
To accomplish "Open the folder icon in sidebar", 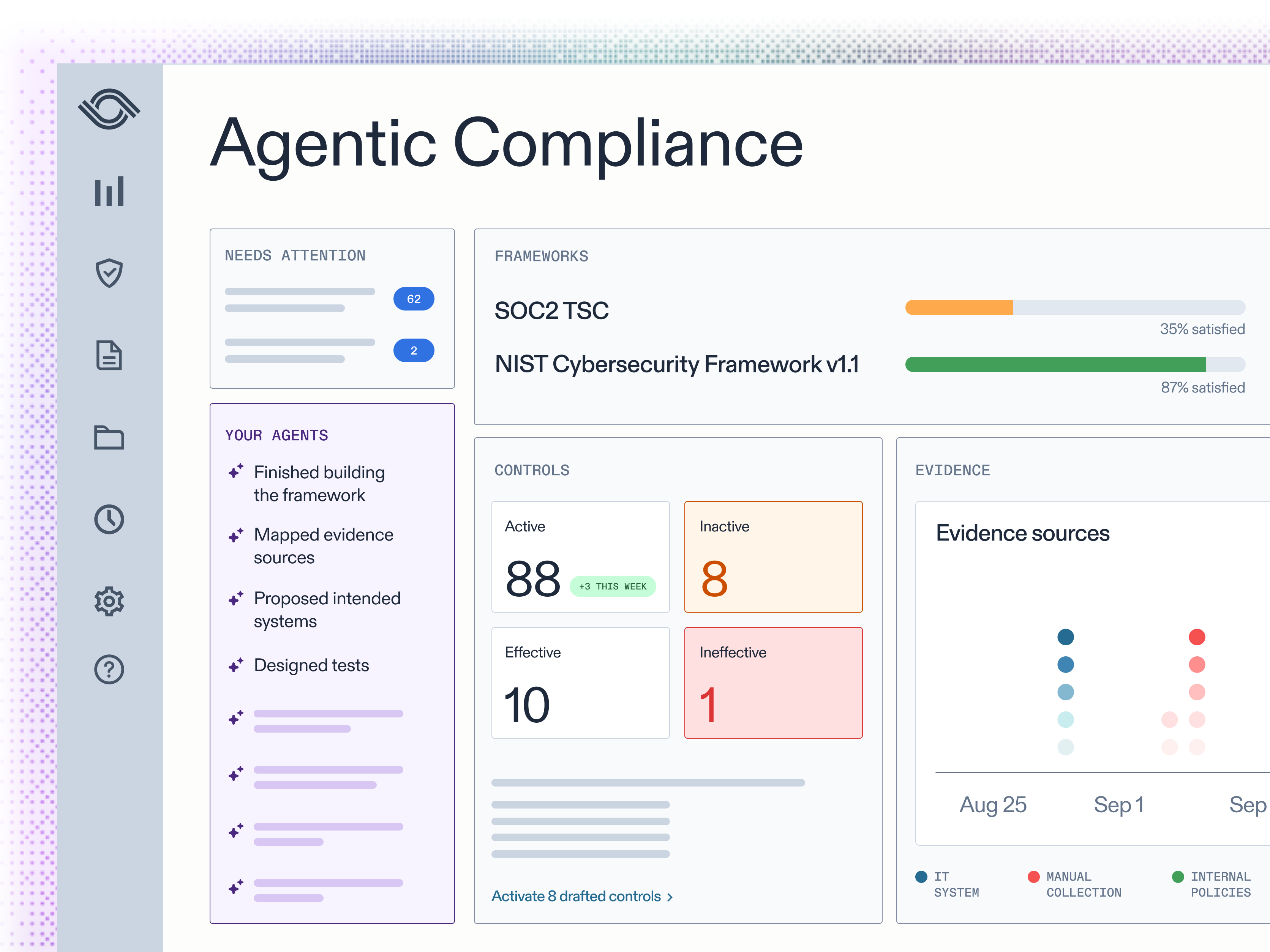I will pyautogui.click(x=109, y=437).
